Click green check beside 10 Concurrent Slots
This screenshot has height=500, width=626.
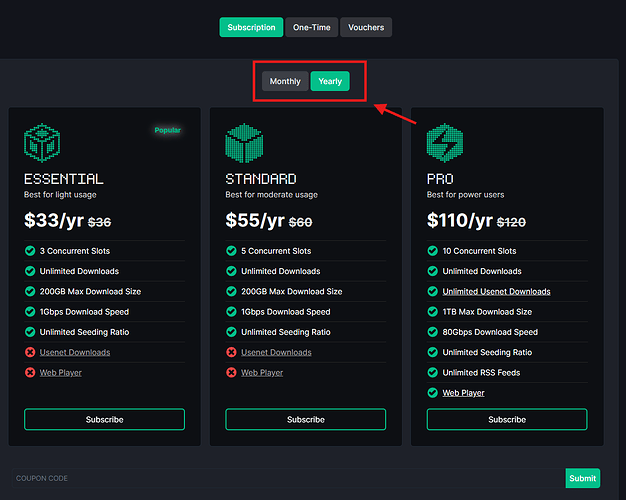pyautogui.click(x=432, y=251)
